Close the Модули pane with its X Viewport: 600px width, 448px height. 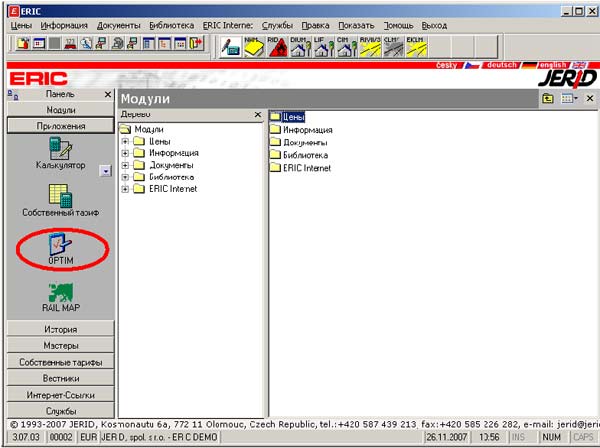590,99
